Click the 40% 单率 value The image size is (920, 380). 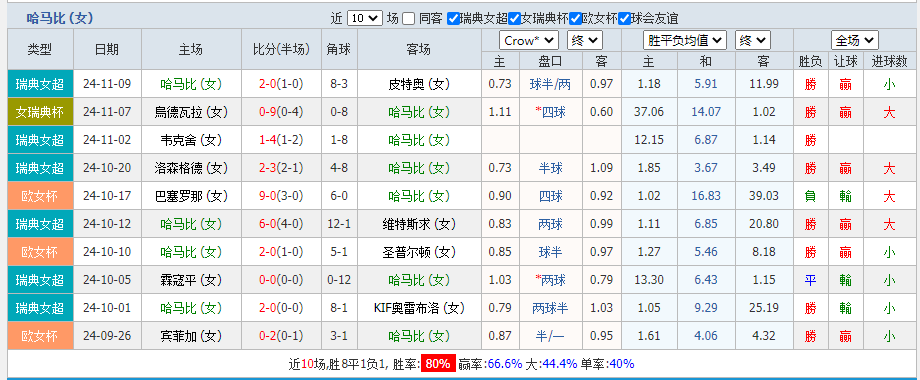pos(622,364)
